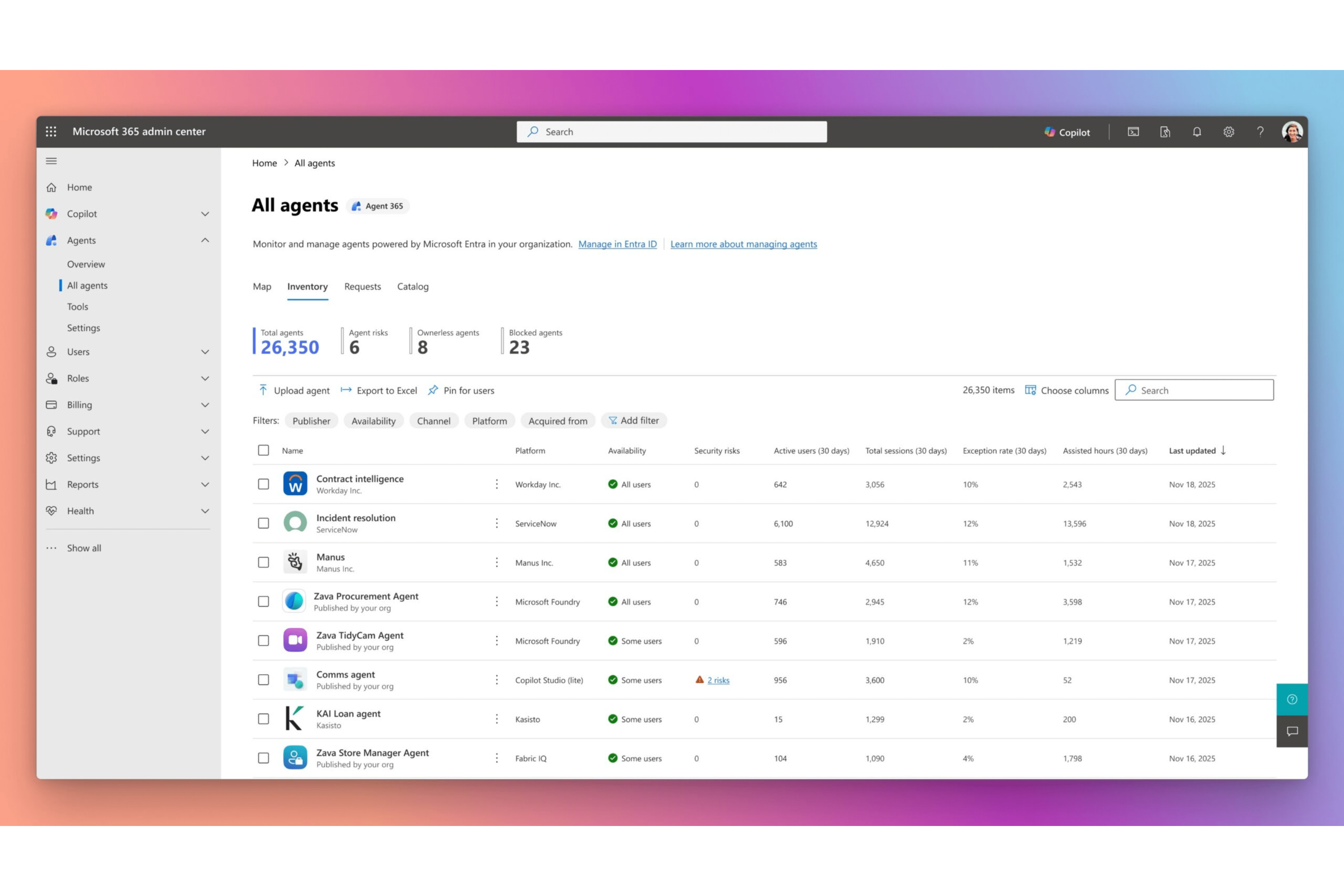Check the Comms agent row checkbox

click(264, 679)
